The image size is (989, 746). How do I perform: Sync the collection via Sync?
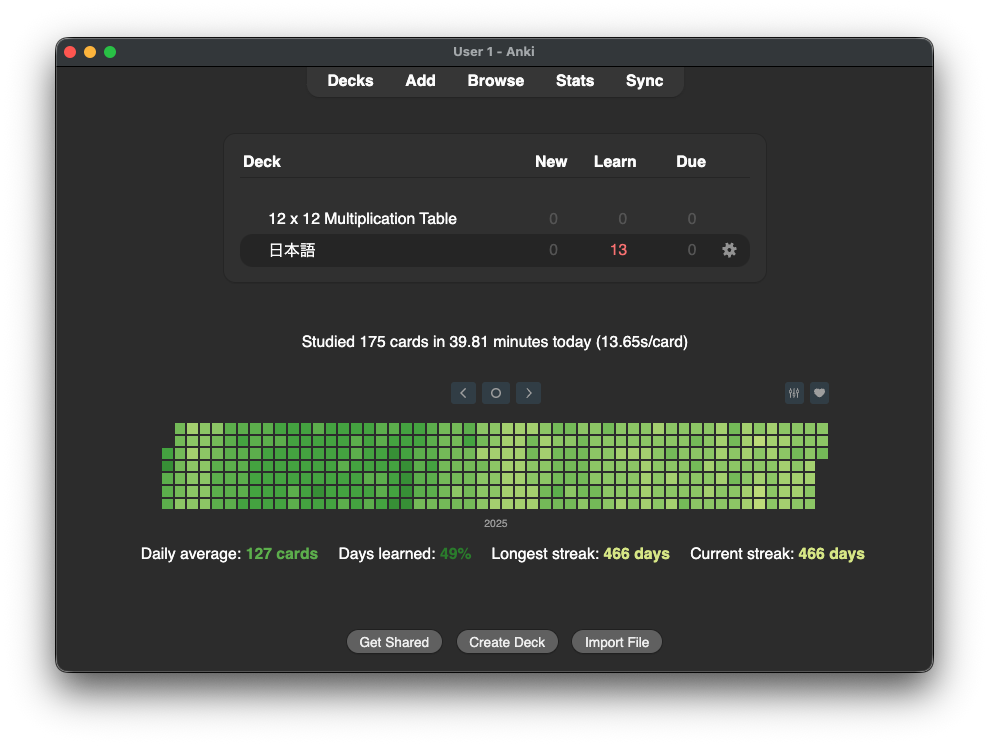click(644, 81)
